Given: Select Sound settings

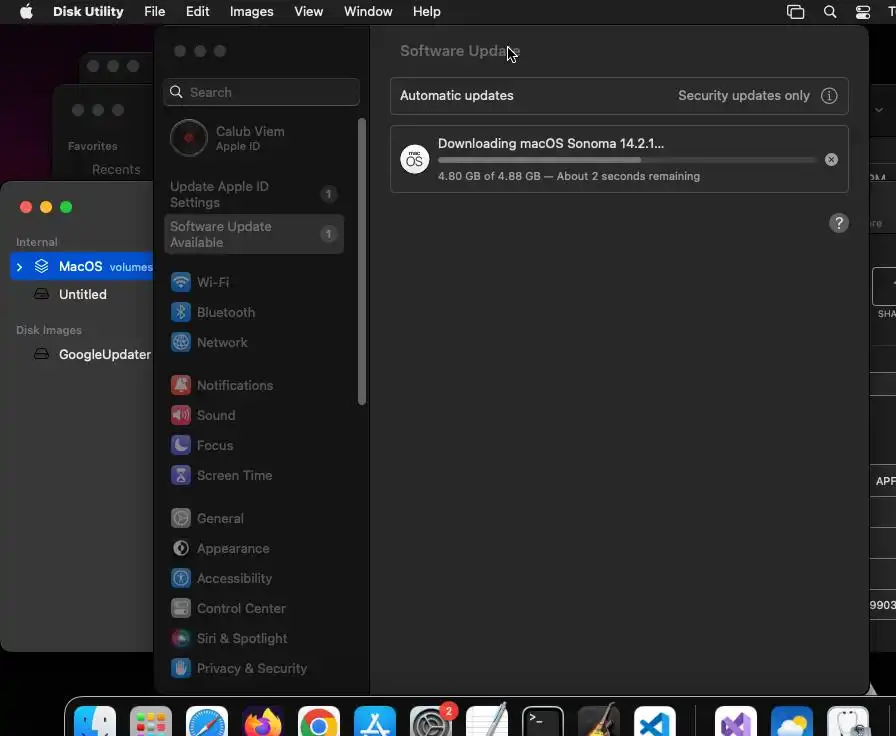Looking at the screenshot, I should pyautogui.click(x=203, y=415).
